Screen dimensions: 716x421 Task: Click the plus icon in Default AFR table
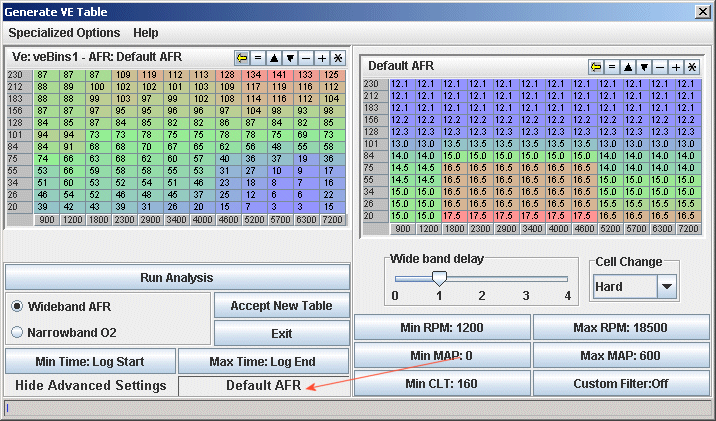point(676,66)
